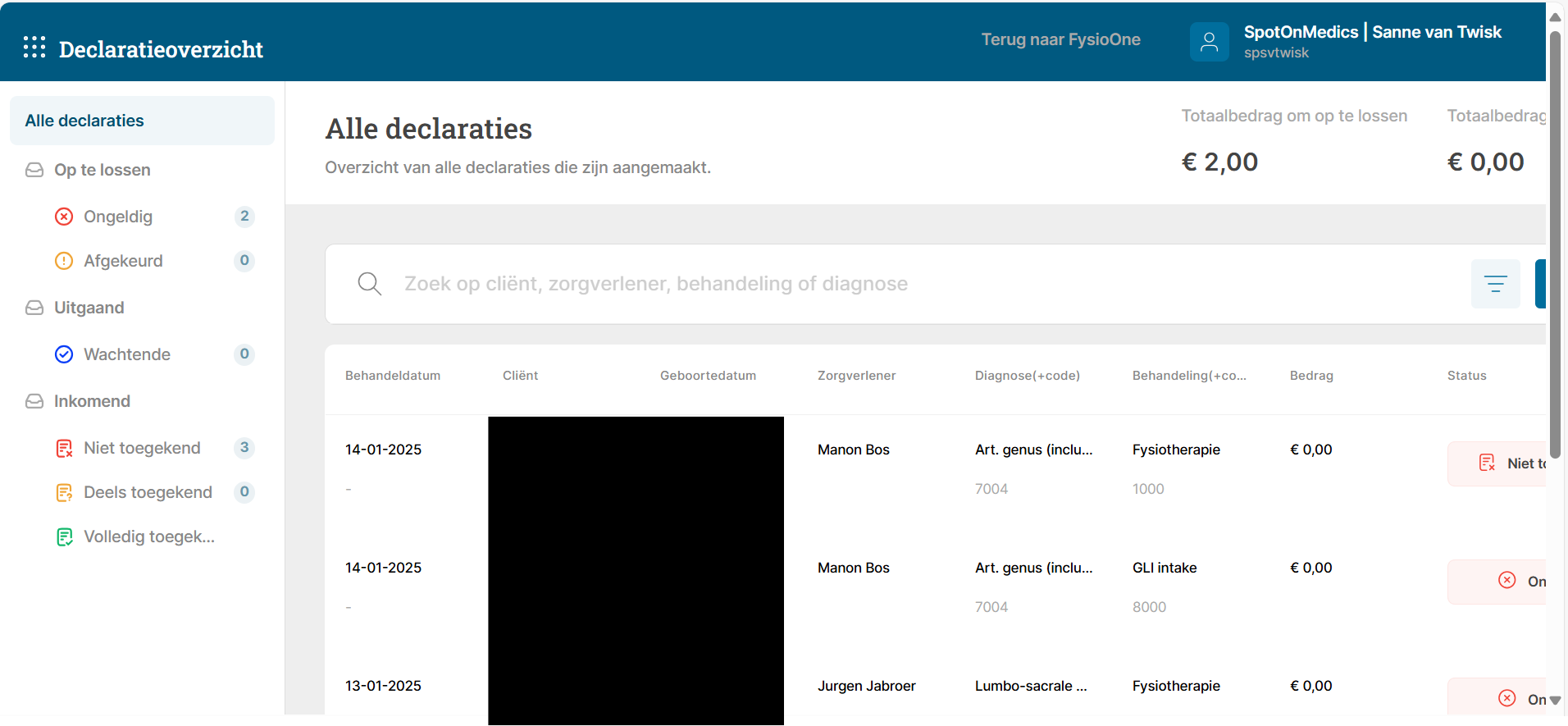Click the Niet toegekend document icon
This screenshot has height=726, width=1568.
tap(64, 448)
